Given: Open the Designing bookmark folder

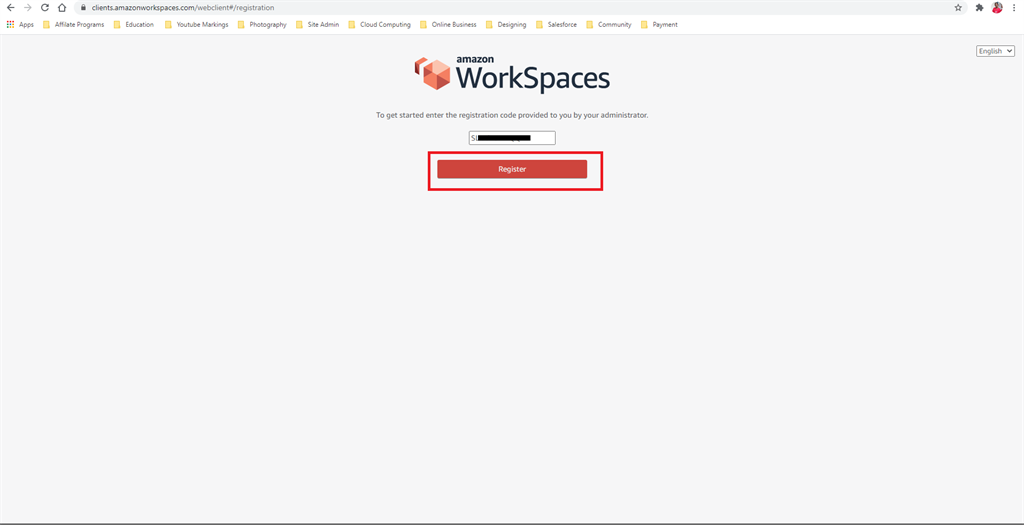Looking at the screenshot, I should coord(506,25).
